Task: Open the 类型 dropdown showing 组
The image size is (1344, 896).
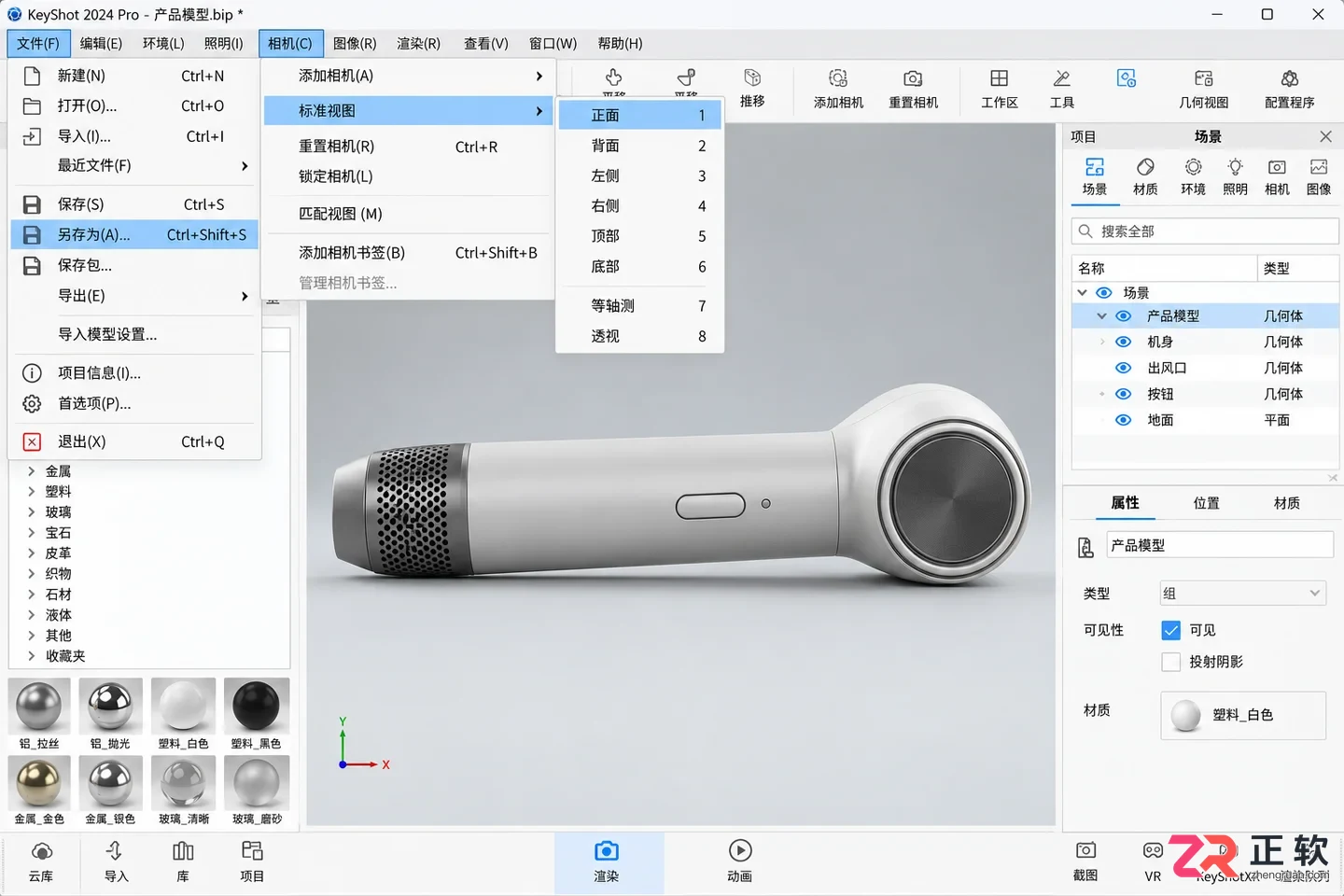Action: click(x=1243, y=594)
